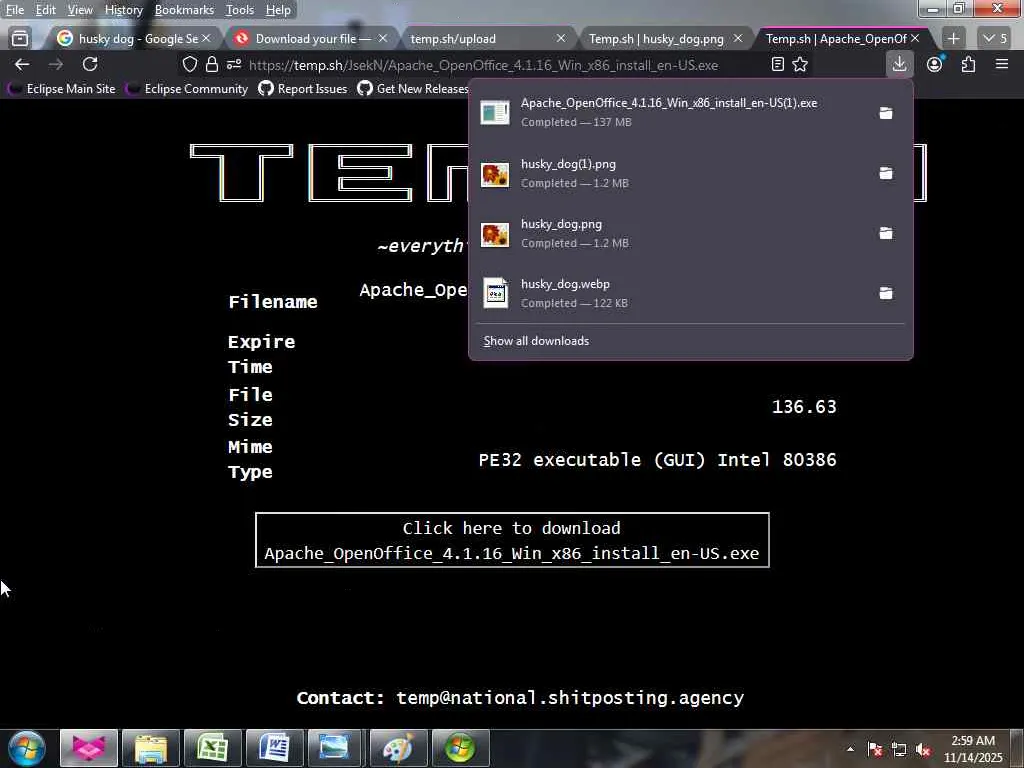
Task: Open Get New Releases bookmark
Action: [413, 89]
